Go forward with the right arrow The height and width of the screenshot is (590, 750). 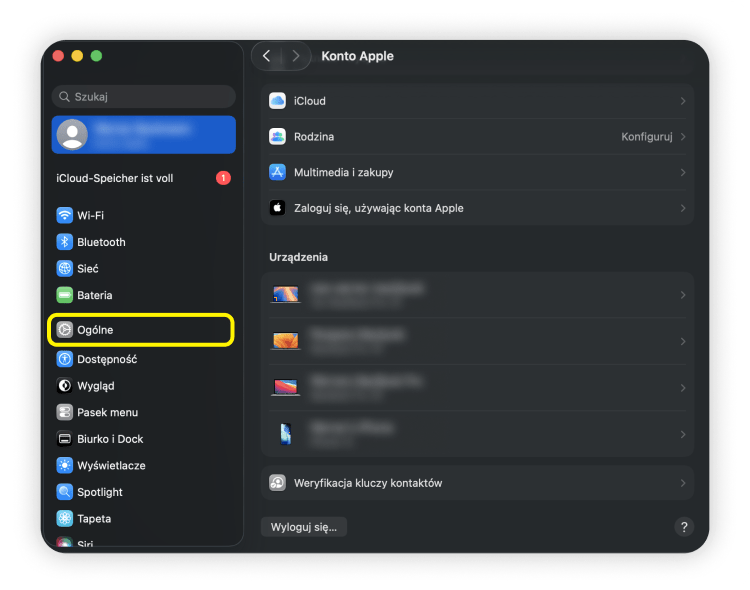[296, 56]
